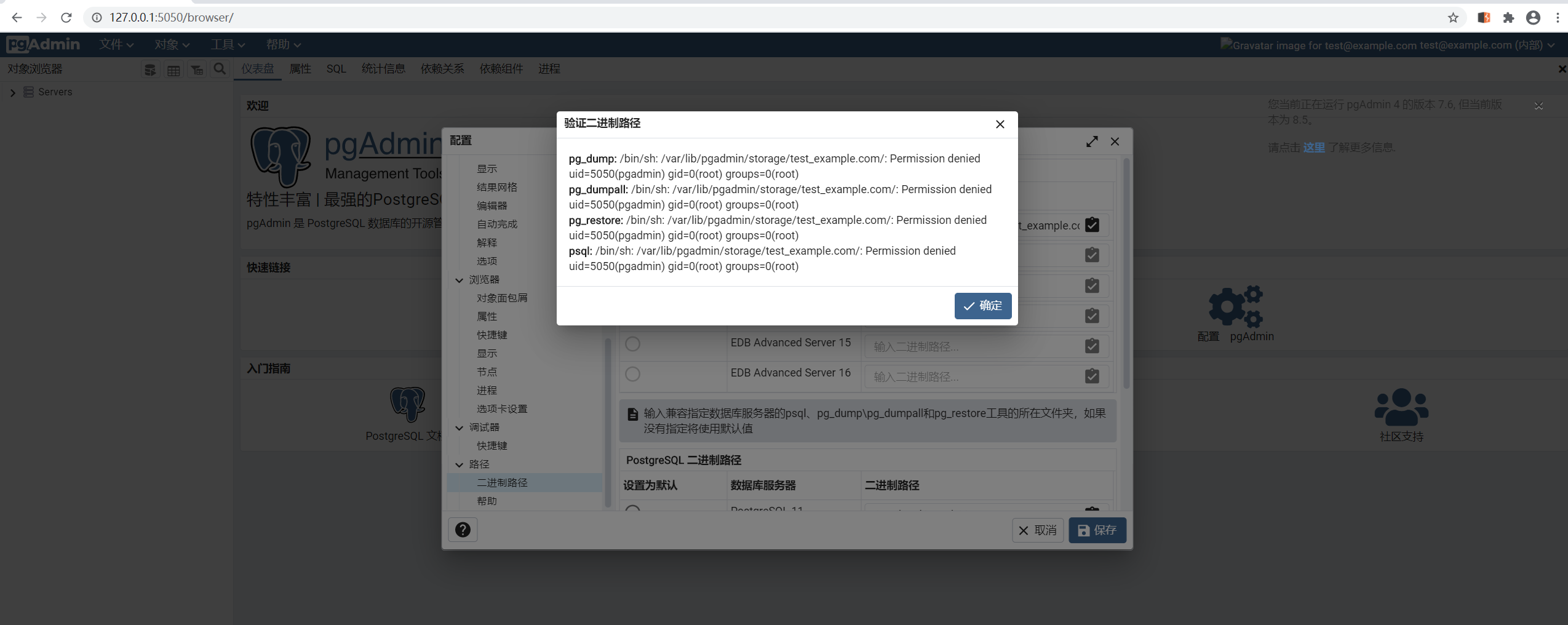Confirm the dialog with 确定 button

[982, 306]
